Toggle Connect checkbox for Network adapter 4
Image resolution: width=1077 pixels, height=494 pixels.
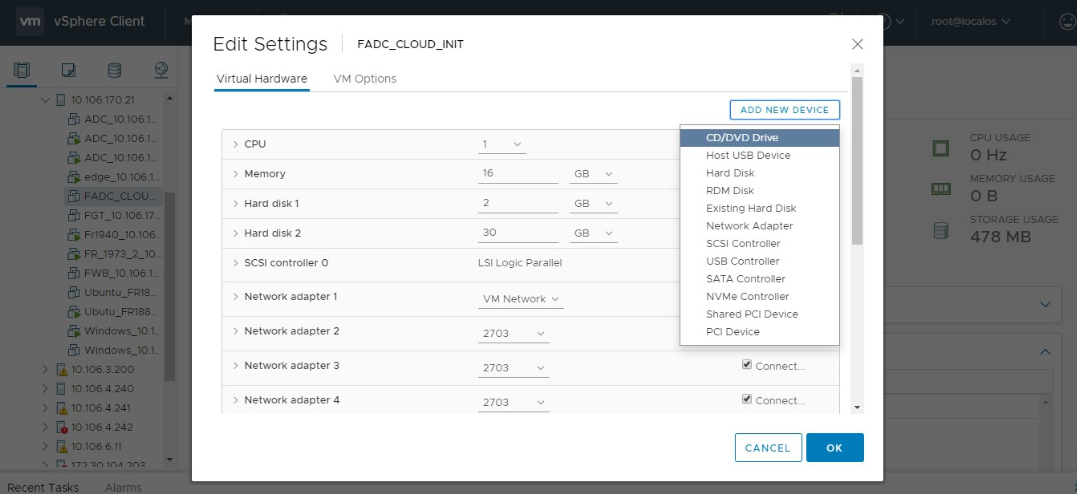click(x=747, y=400)
